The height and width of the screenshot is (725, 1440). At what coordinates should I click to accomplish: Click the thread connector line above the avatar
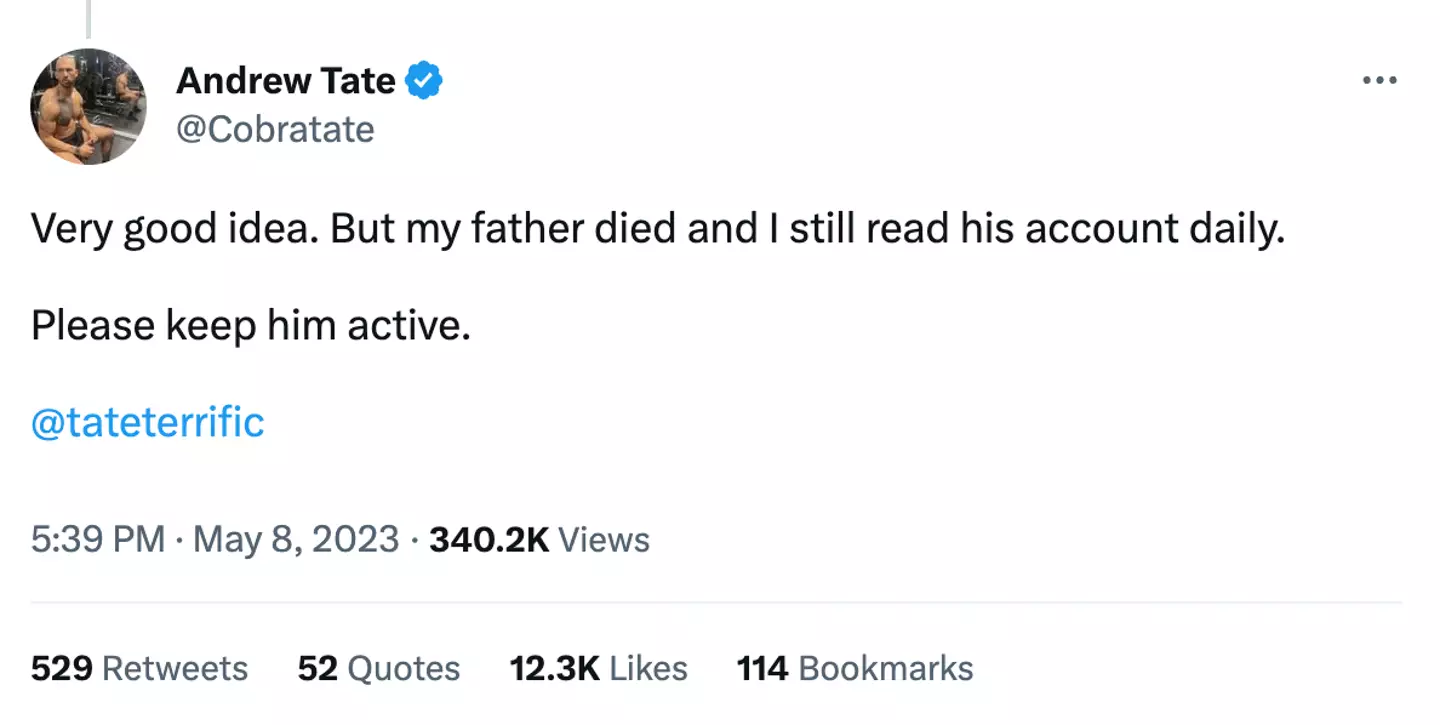coord(88,18)
